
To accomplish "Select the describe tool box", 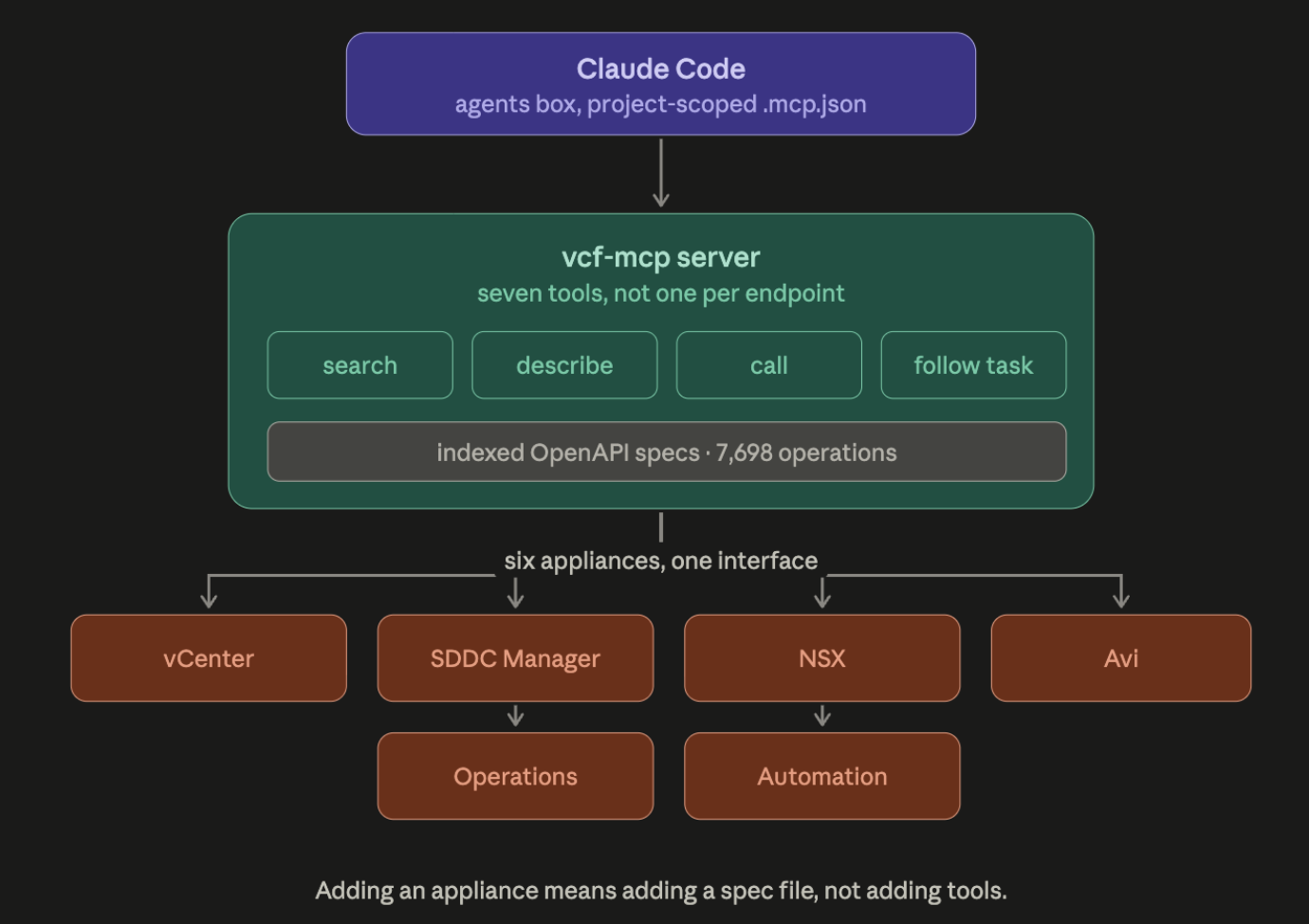I will pyautogui.click(x=564, y=365).
